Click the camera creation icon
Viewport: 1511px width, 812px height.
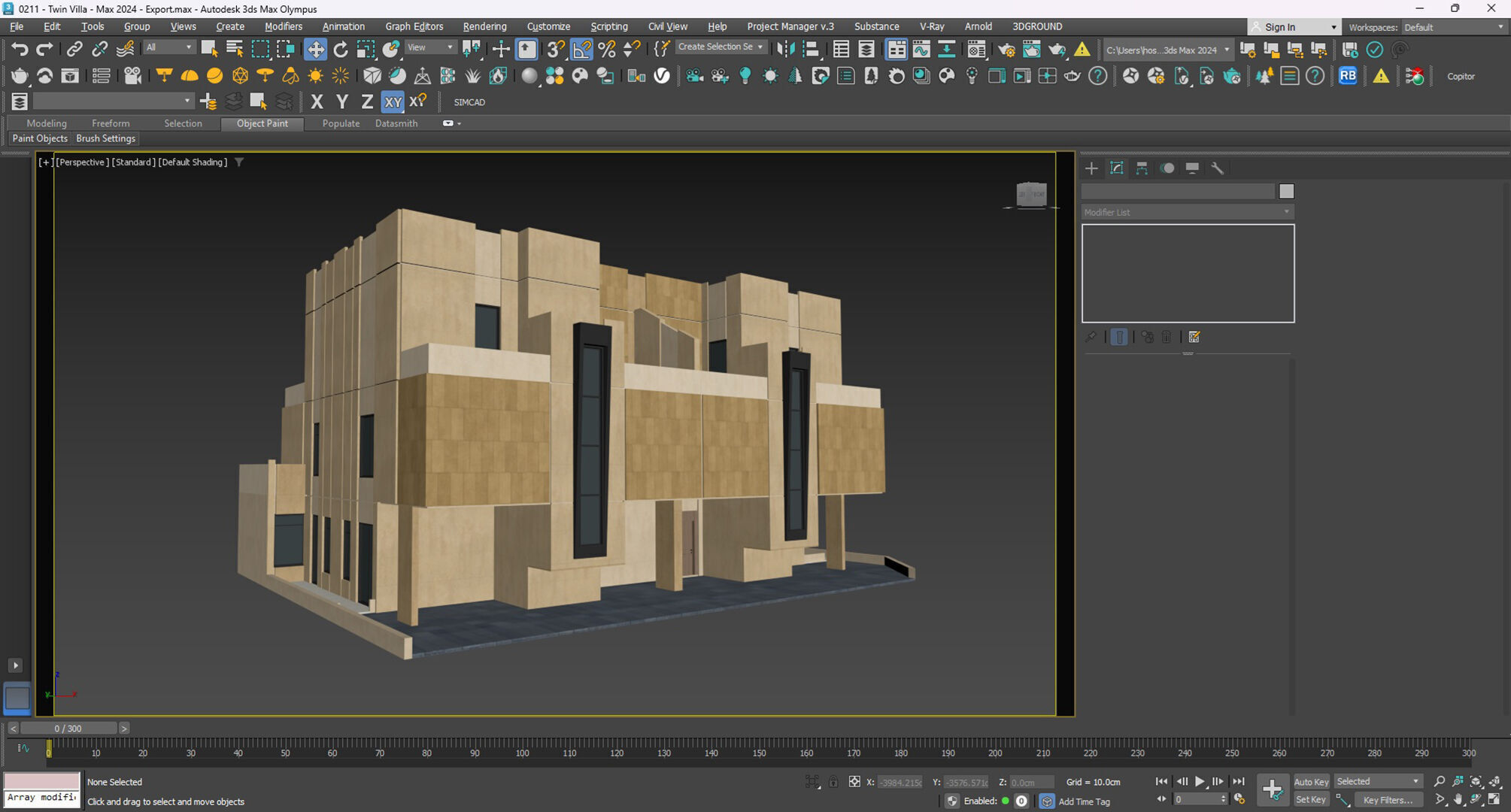pyautogui.click(x=133, y=76)
